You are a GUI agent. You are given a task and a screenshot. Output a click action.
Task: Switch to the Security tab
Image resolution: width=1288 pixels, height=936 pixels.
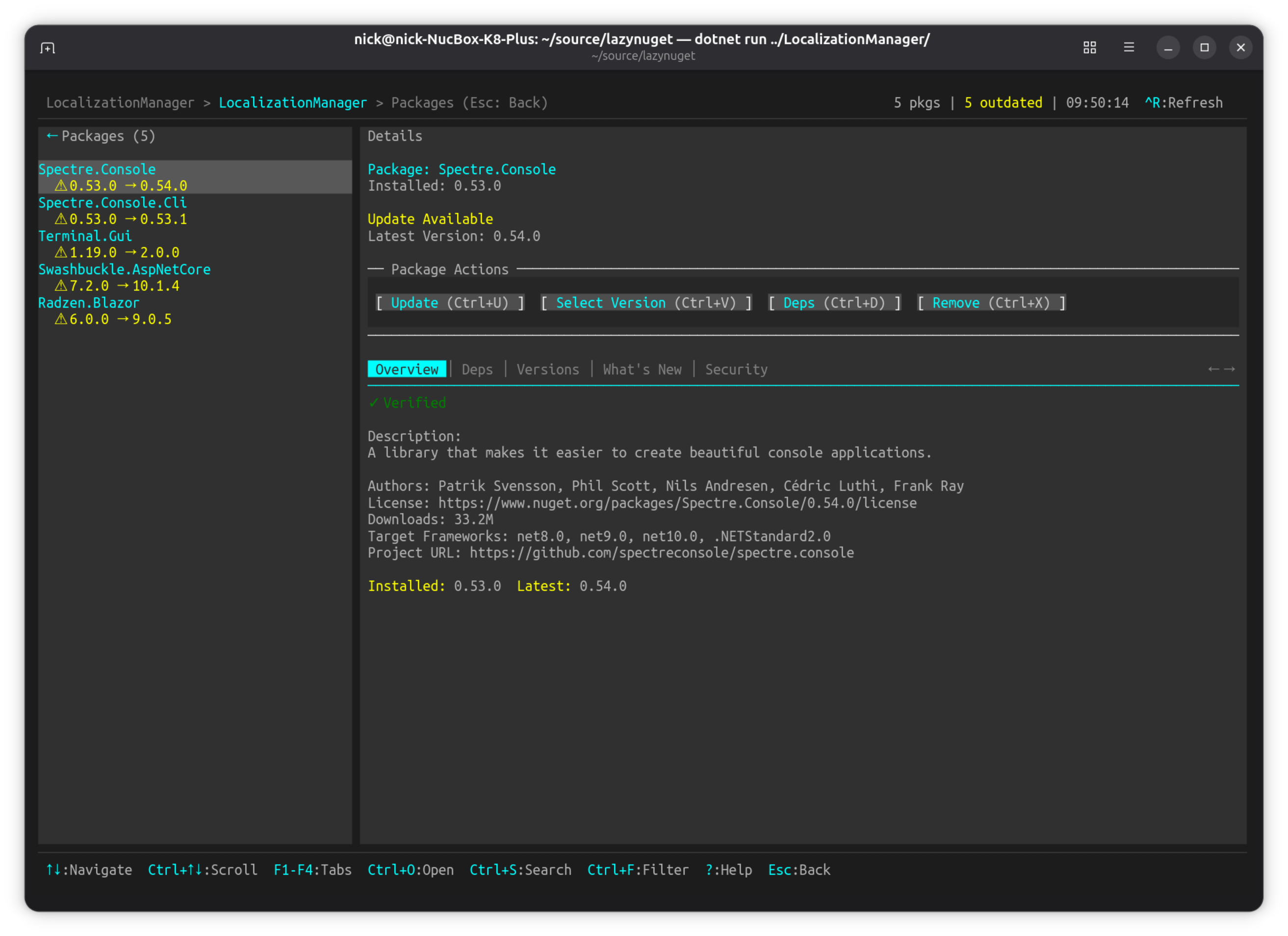pos(736,369)
